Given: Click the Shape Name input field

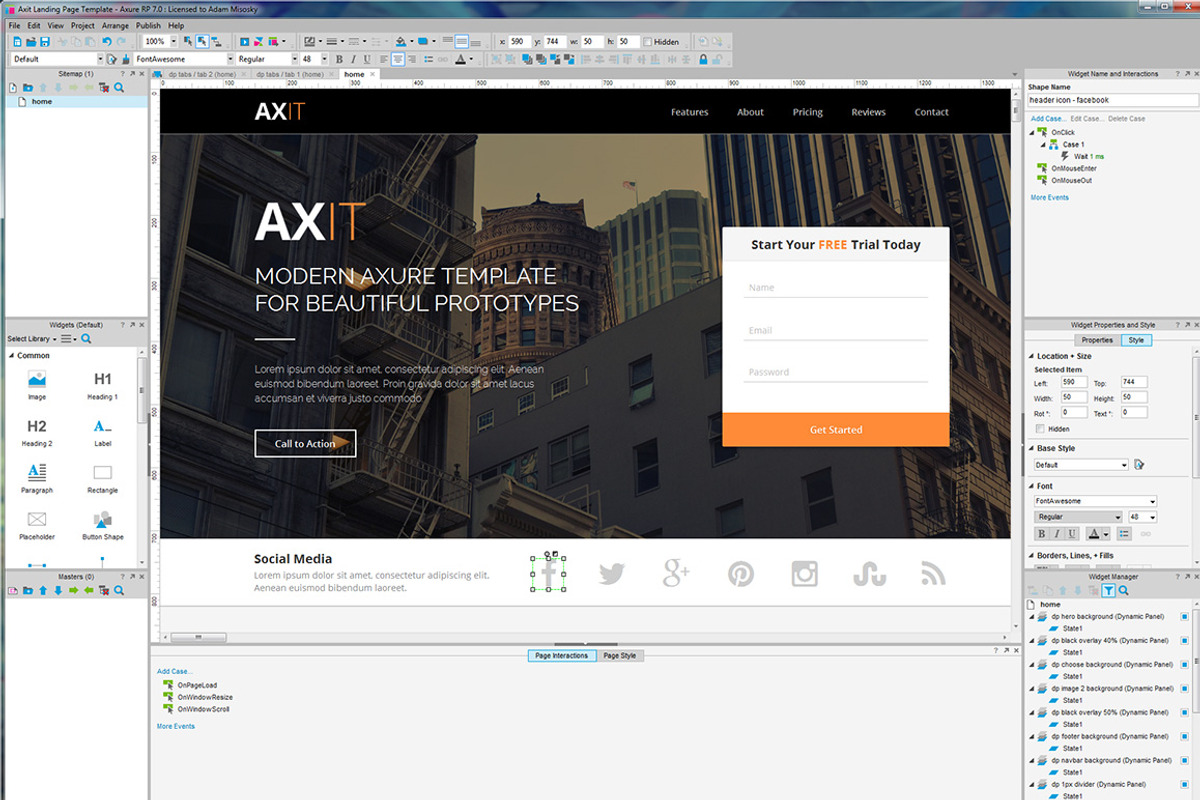Looking at the screenshot, I should pyautogui.click(x=1113, y=100).
